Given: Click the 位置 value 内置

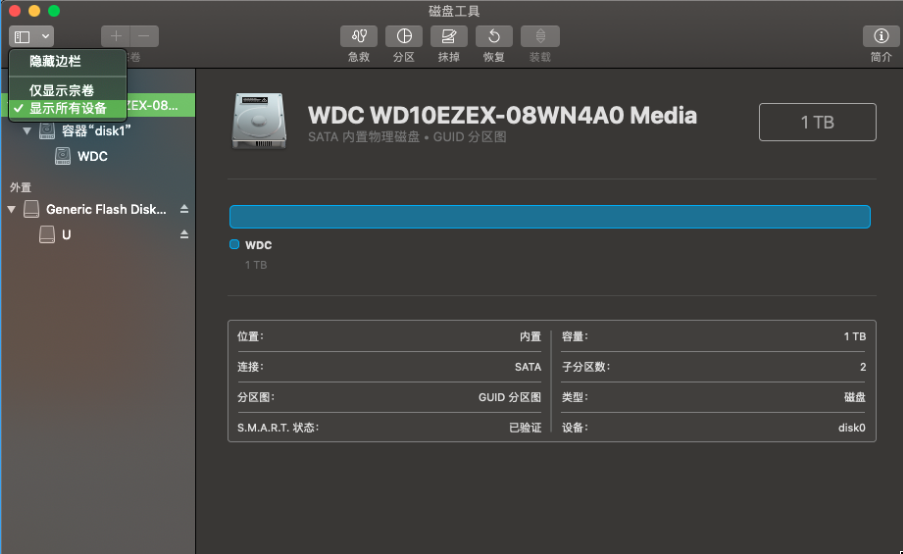Looking at the screenshot, I should click(x=530, y=336).
